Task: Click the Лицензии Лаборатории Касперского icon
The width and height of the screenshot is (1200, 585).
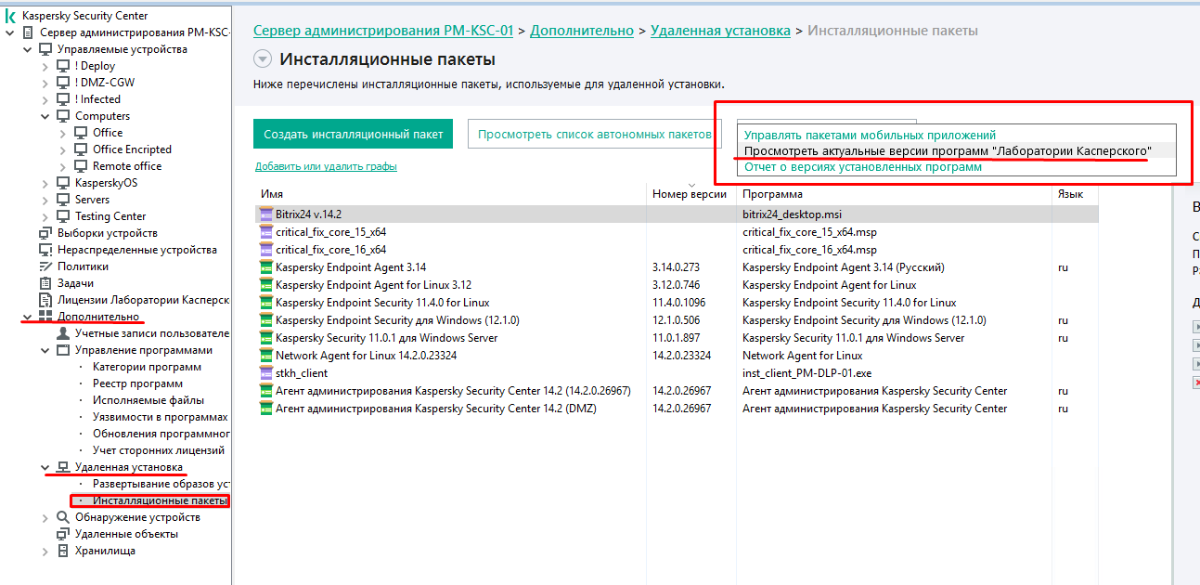Action: pyautogui.click(x=46, y=299)
